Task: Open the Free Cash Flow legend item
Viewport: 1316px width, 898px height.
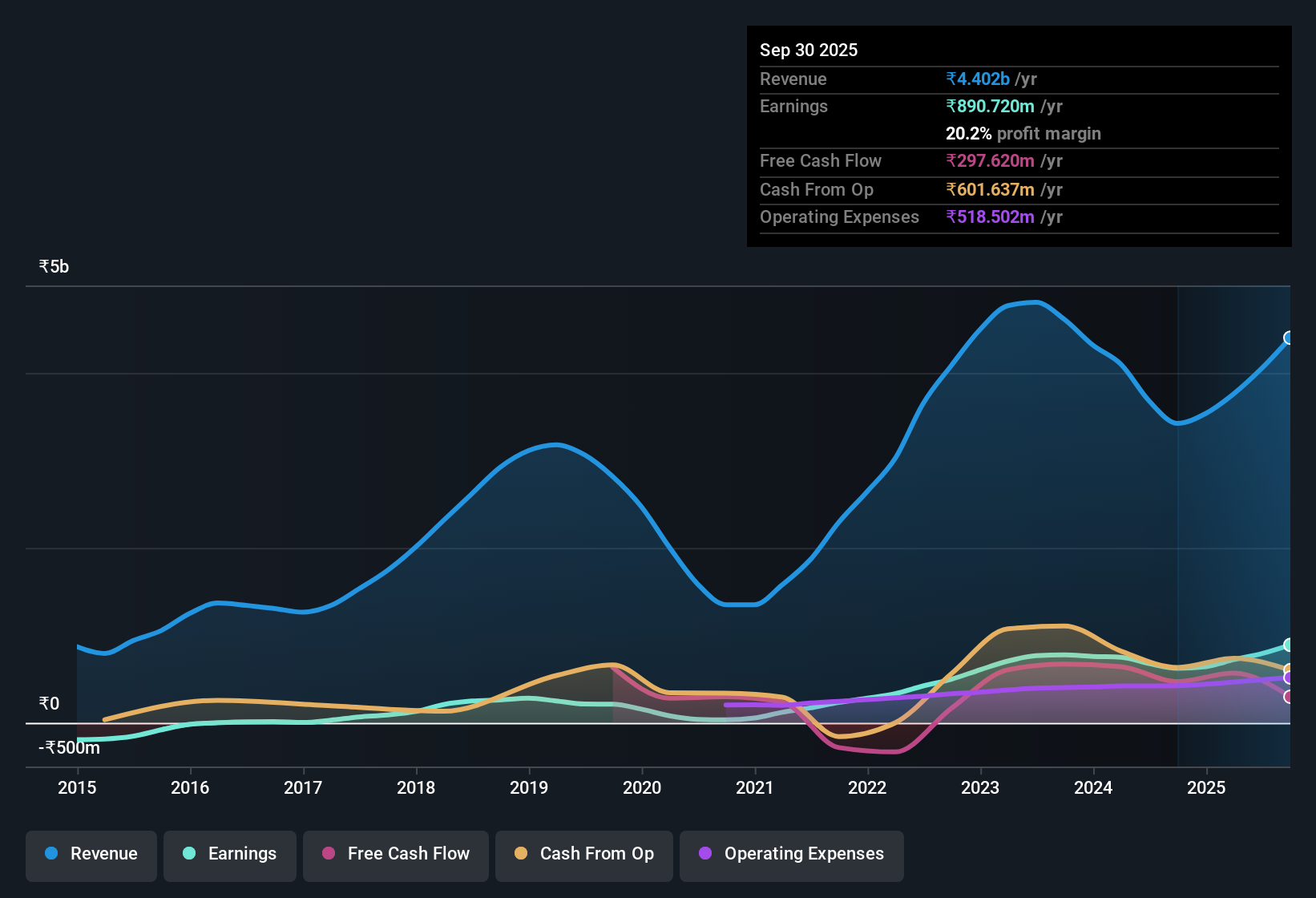Action: (395, 854)
